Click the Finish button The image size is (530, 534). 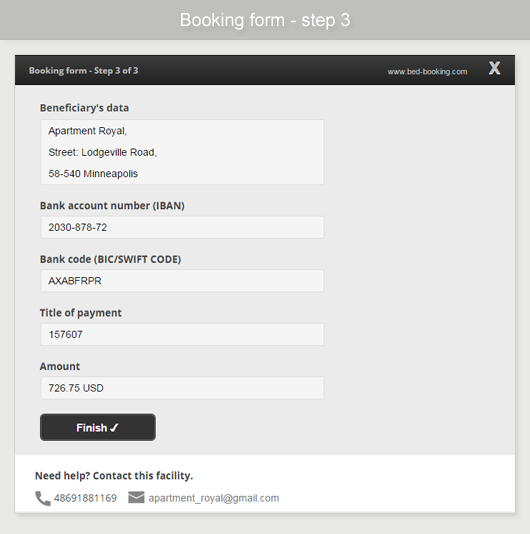(98, 427)
